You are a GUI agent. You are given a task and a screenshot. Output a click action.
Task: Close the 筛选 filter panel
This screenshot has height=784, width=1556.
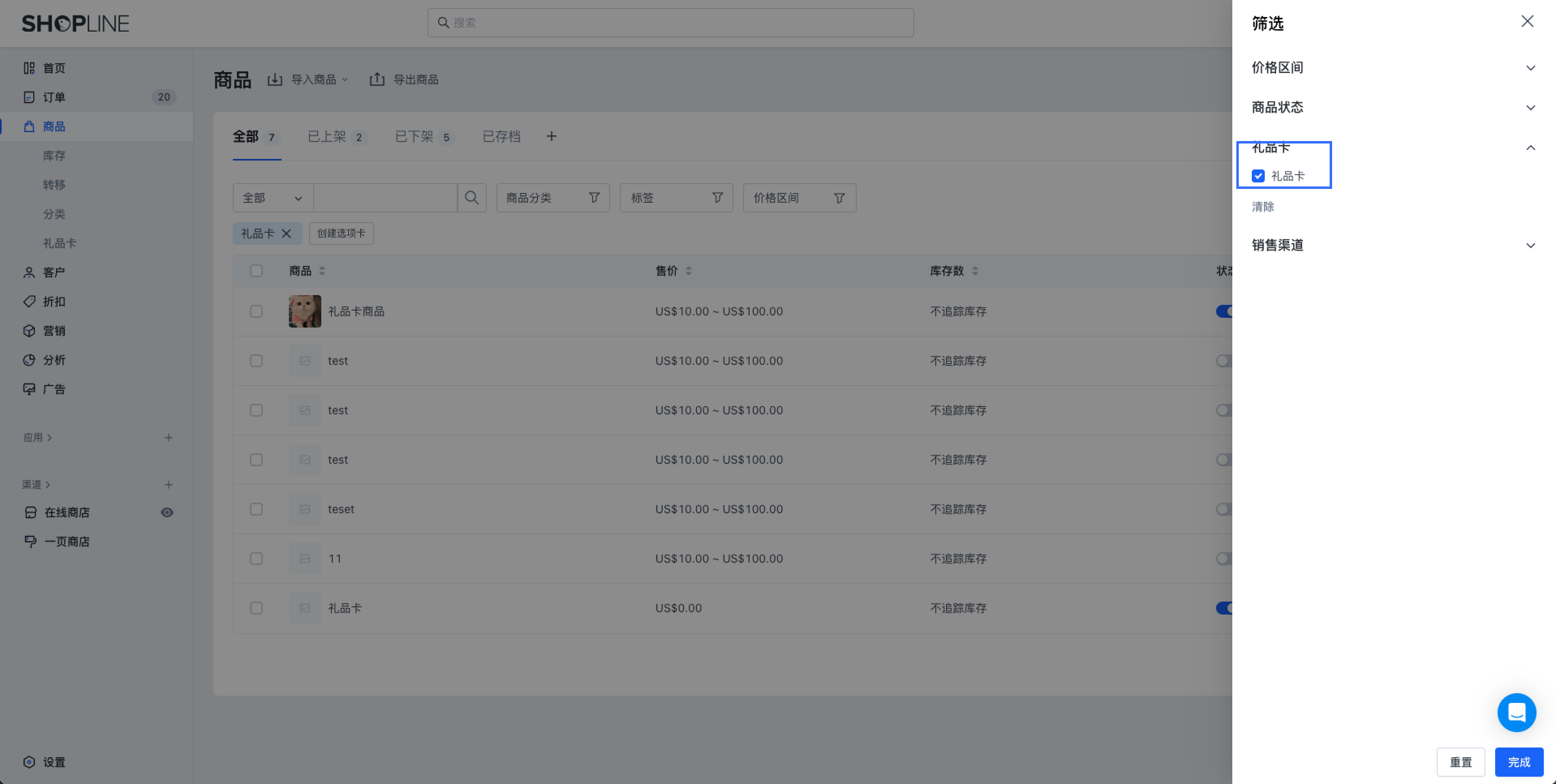click(1527, 22)
